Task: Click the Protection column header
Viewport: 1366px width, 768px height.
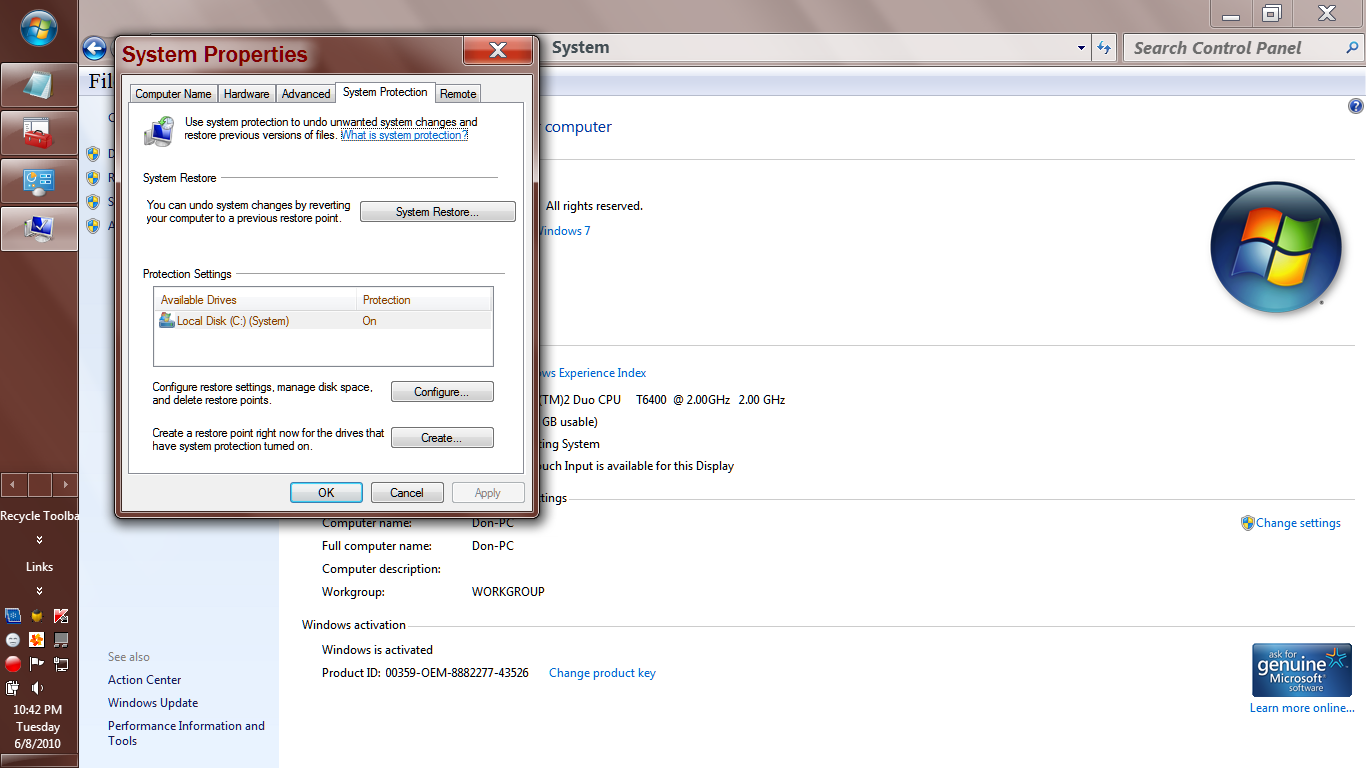Action: pos(424,299)
